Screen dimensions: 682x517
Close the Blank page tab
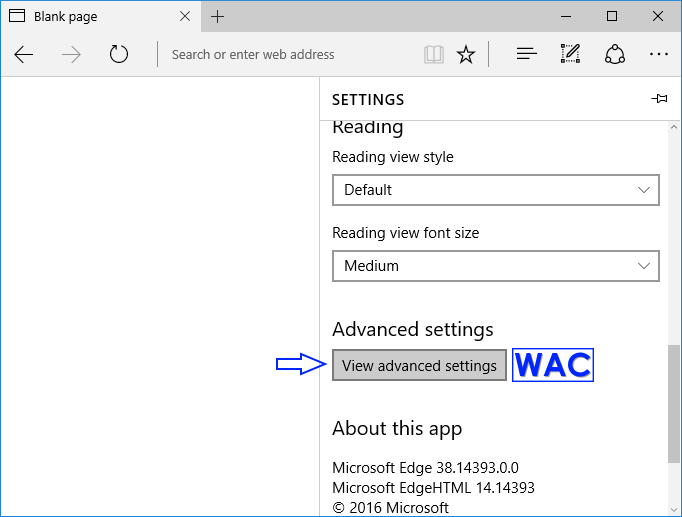click(185, 17)
